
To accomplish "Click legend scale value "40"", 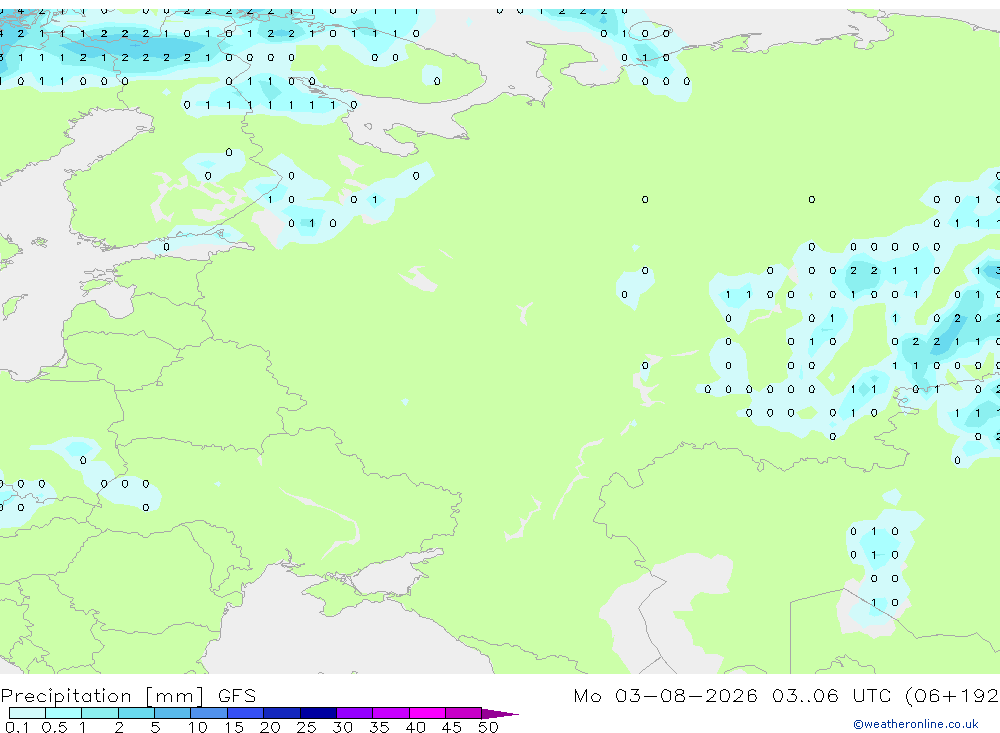I will [415, 727].
